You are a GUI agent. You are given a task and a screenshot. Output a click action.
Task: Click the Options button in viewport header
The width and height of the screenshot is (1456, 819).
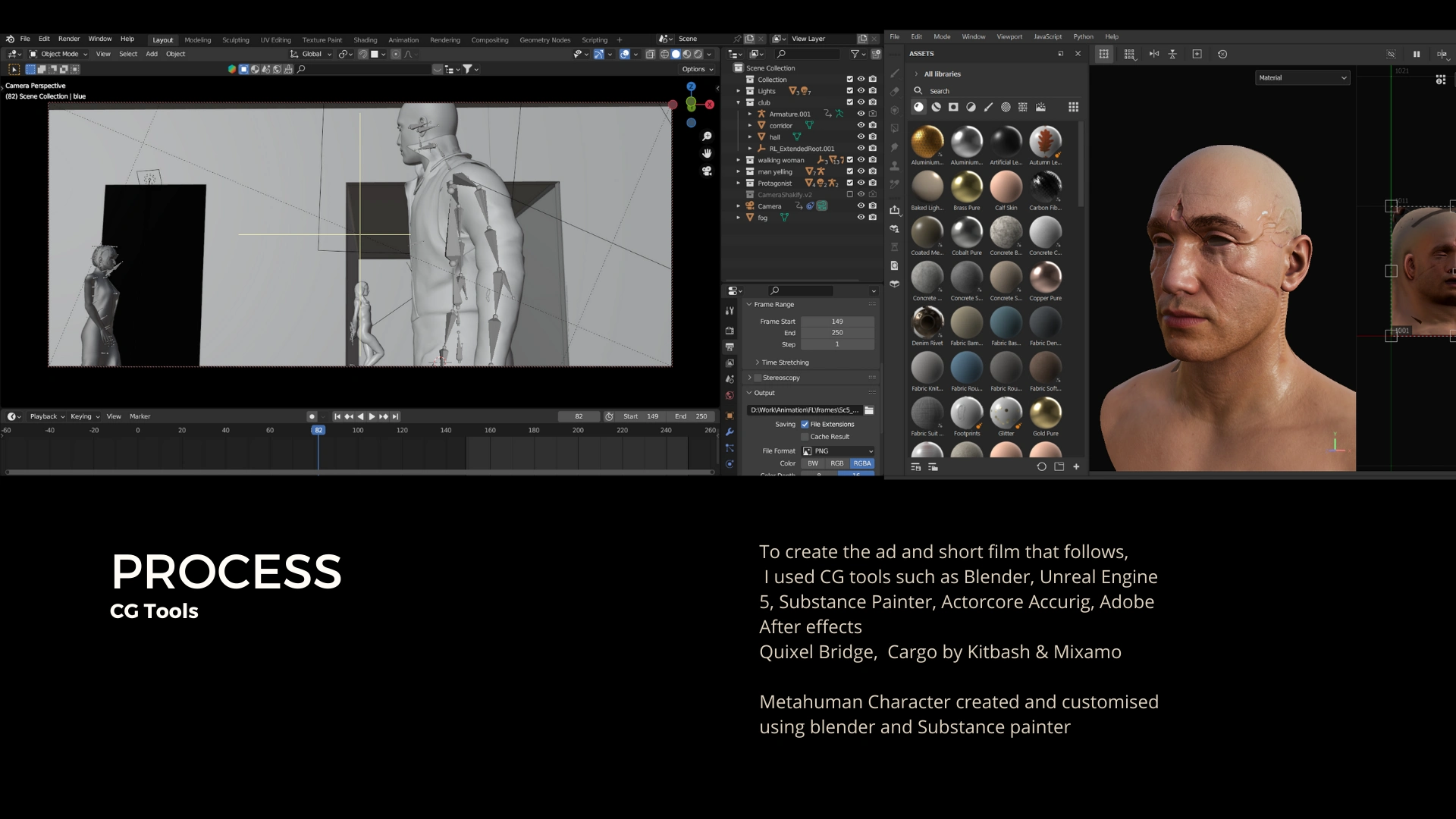click(x=697, y=69)
